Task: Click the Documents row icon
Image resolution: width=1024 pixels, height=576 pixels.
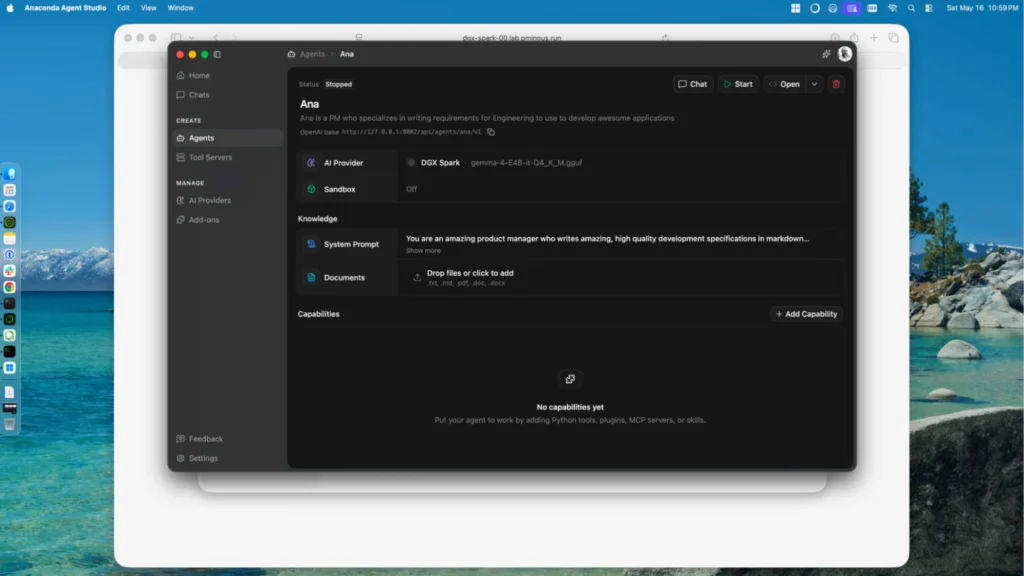Action: pyautogui.click(x=312, y=278)
